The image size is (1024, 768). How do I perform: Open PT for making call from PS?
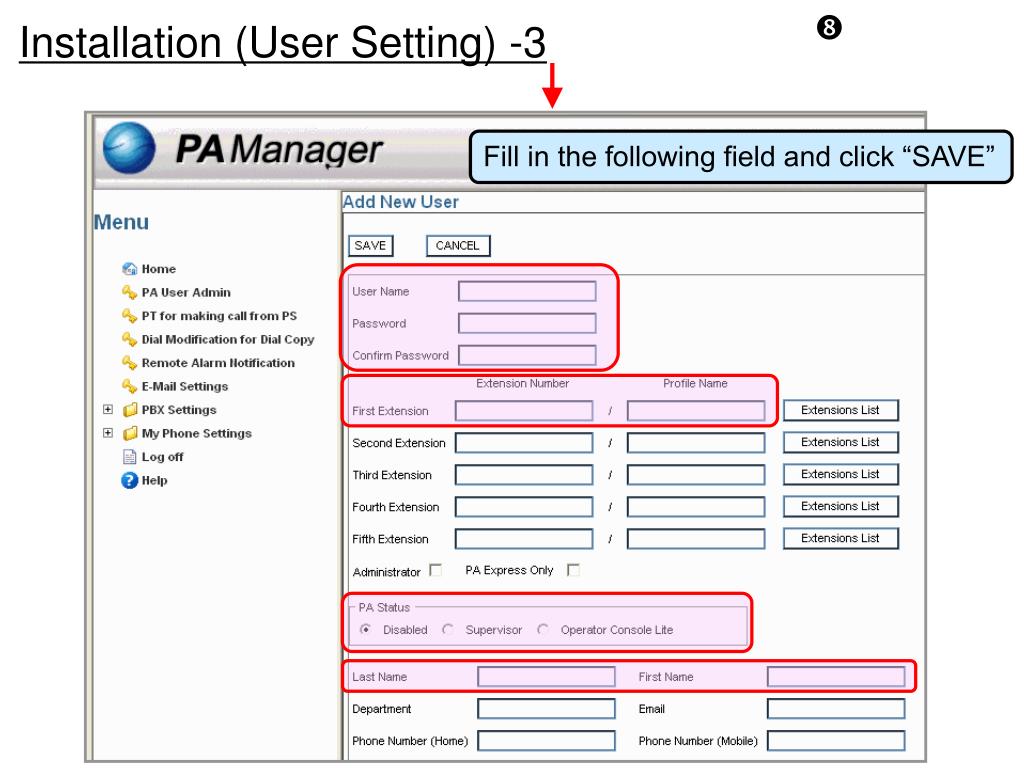click(x=219, y=315)
